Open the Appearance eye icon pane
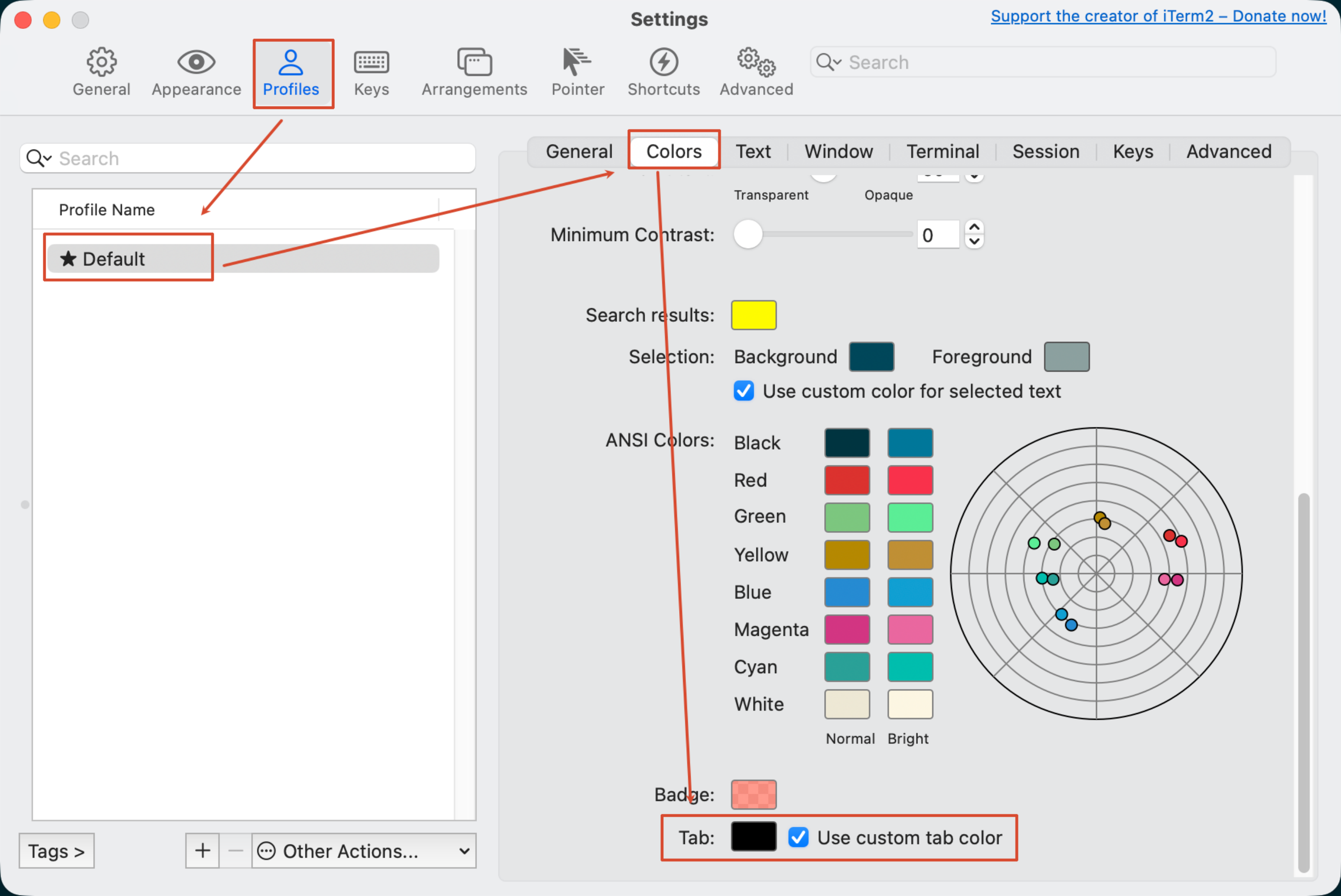The height and width of the screenshot is (896, 1341). point(196,73)
